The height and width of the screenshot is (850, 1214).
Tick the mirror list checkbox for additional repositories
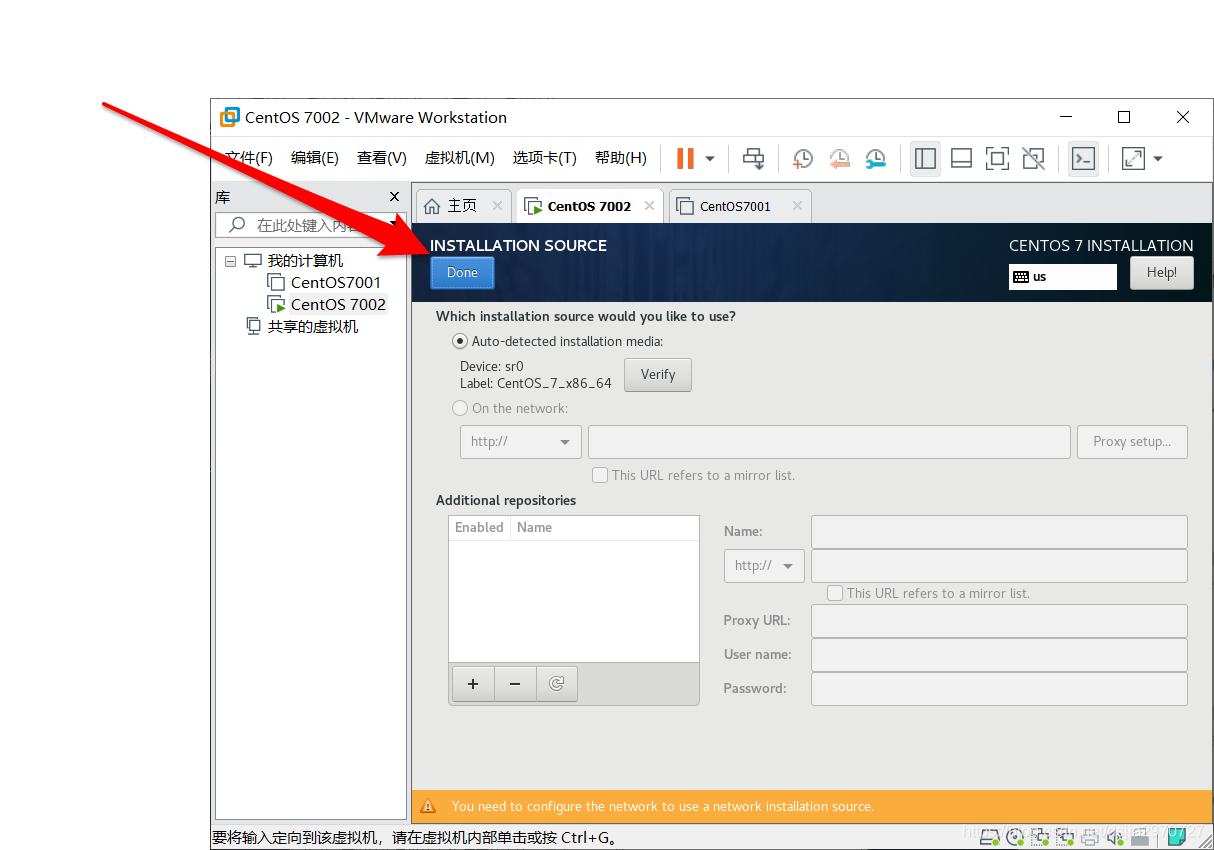(x=835, y=593)
